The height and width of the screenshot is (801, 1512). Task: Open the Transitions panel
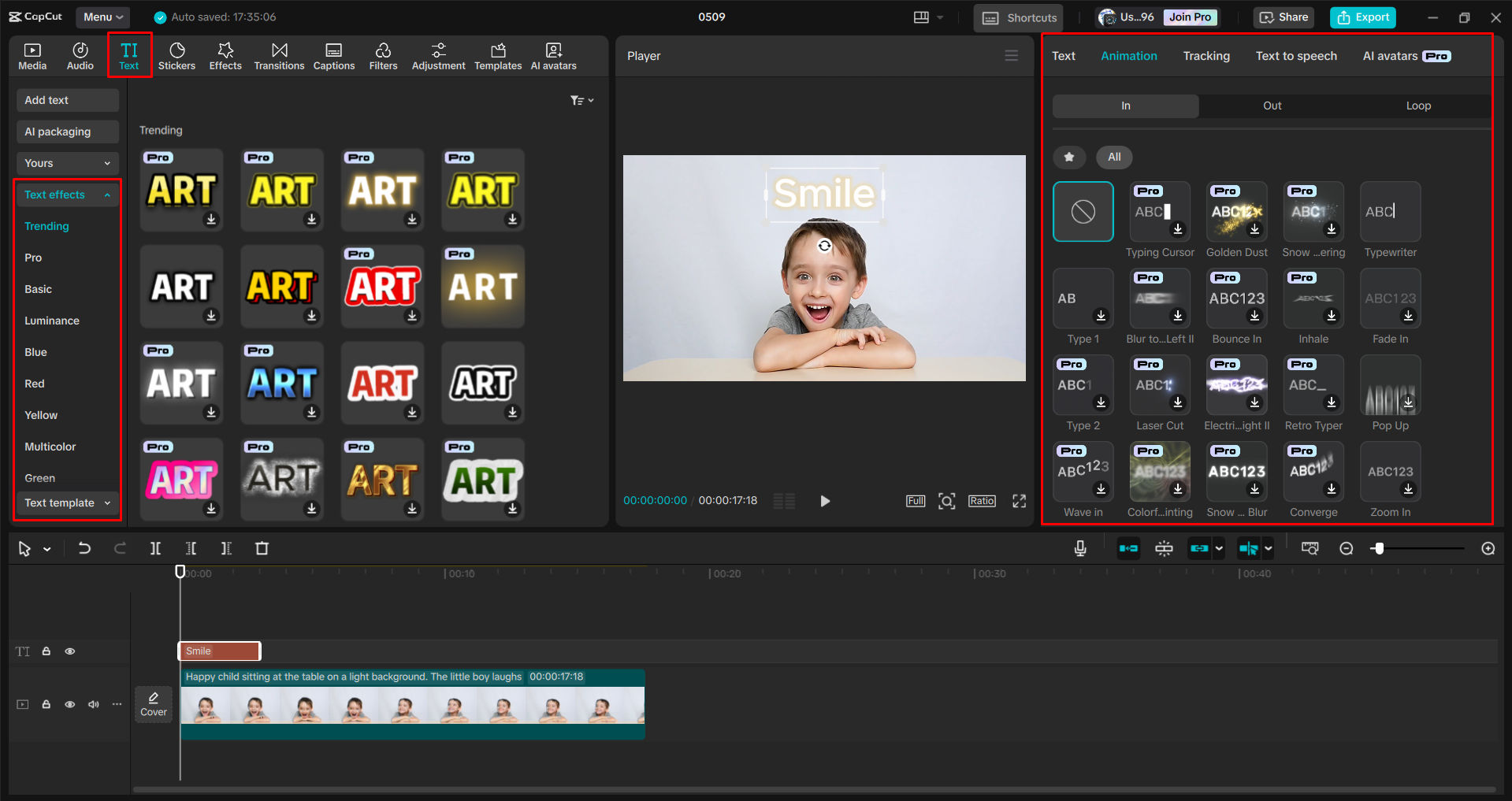pyautogui.click(x=279, y=55)
